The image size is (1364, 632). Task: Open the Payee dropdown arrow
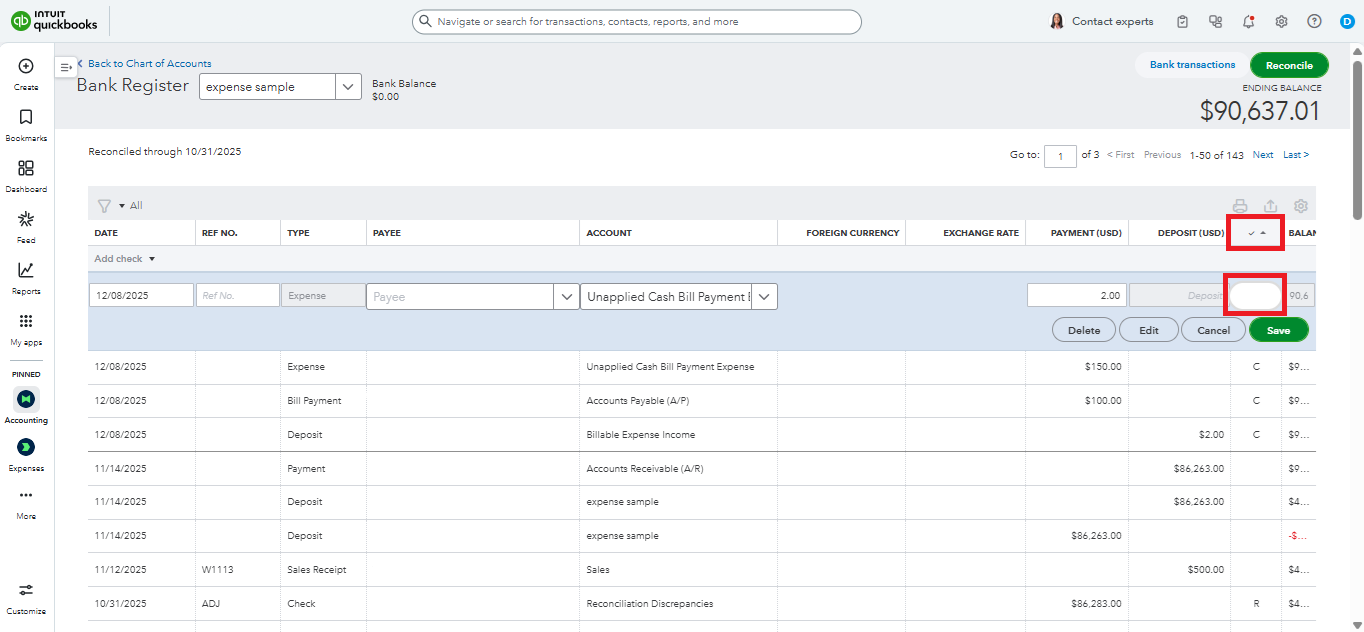click(566, 297)
